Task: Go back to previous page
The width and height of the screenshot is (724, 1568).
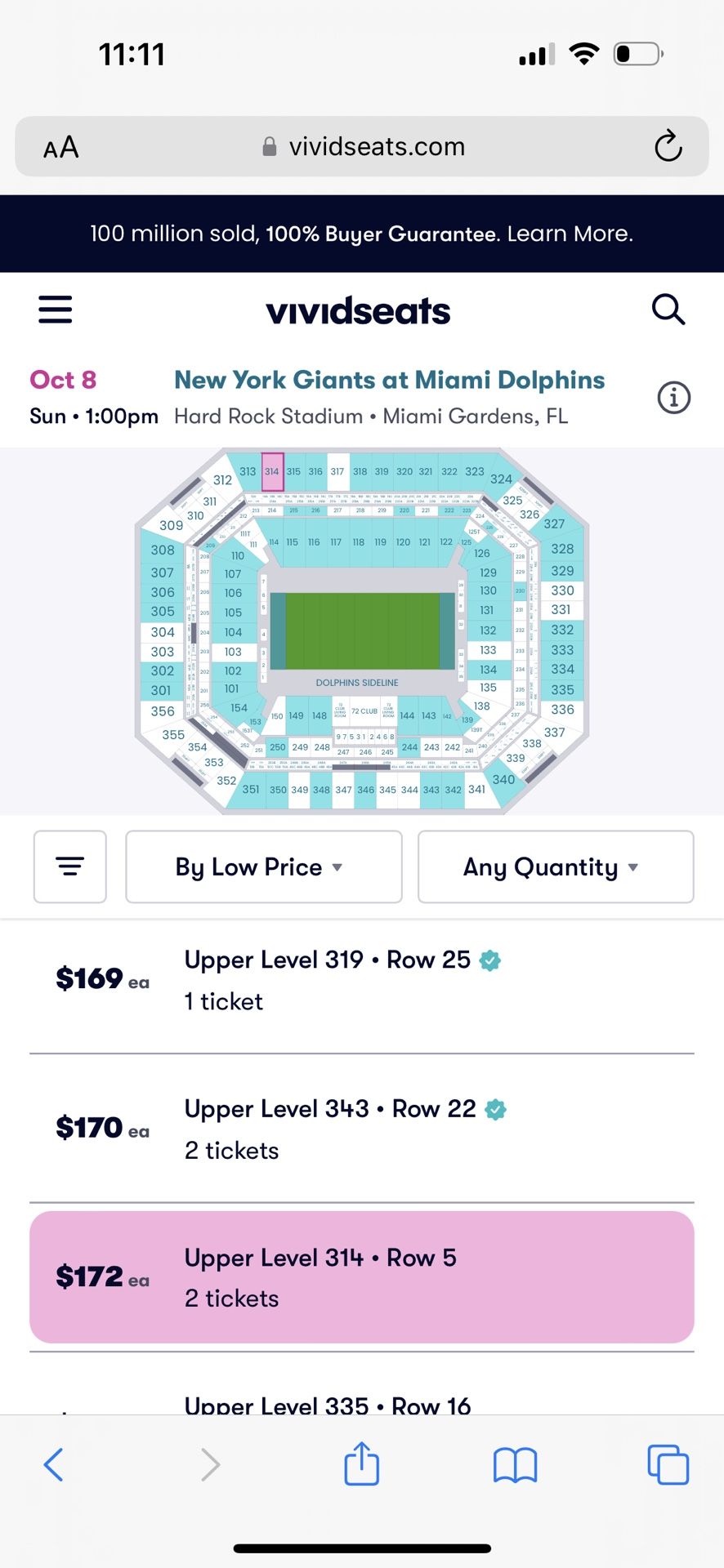Action: pyautogui.click(x=54, y=1464)
